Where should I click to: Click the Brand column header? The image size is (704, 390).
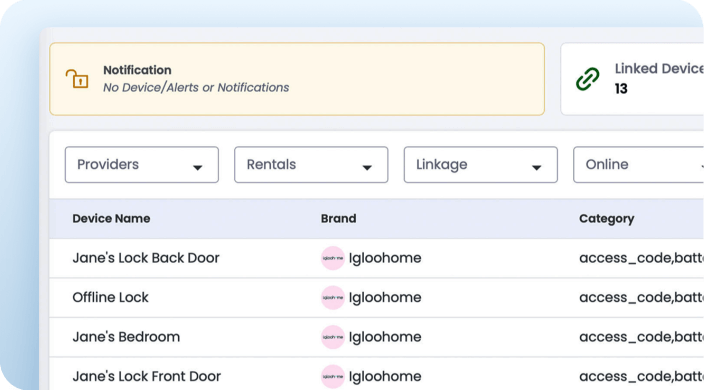pos(339,219)
